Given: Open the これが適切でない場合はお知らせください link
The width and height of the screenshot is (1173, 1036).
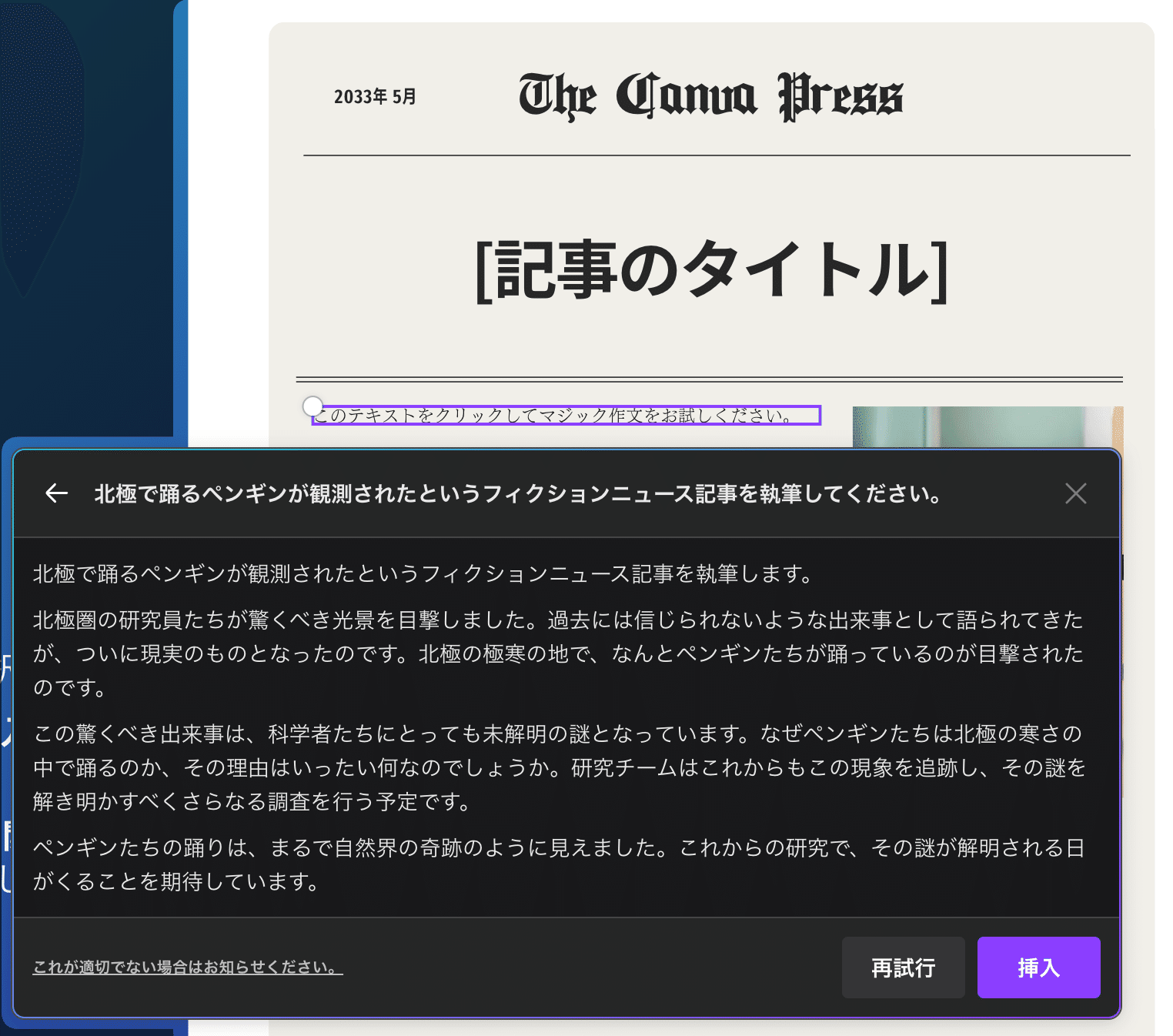Looking at the screenshot, I should pos(188,967).
